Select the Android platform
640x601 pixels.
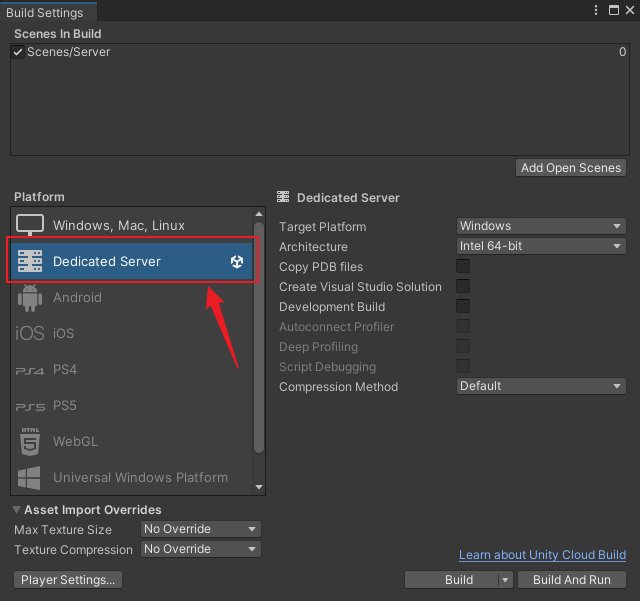point(132,298)
